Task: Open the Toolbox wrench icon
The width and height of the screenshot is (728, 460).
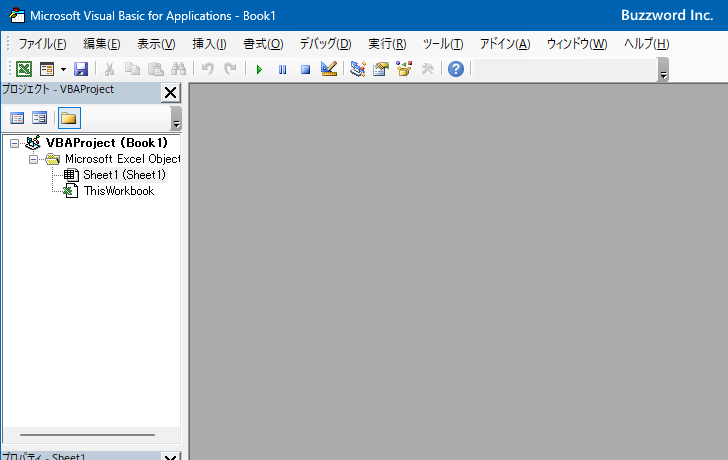Action: (x=427, y=69)
